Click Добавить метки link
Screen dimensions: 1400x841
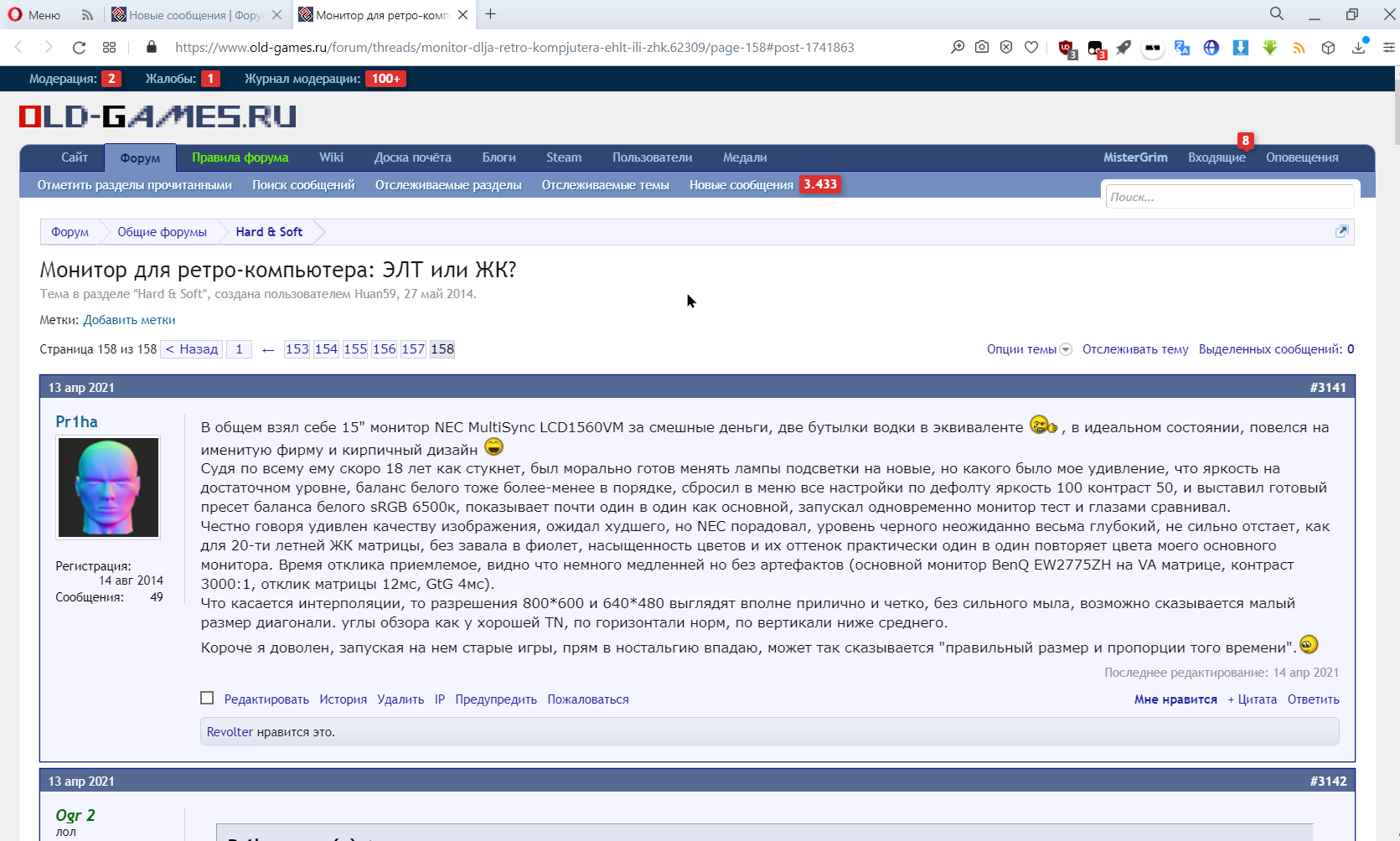129,320
